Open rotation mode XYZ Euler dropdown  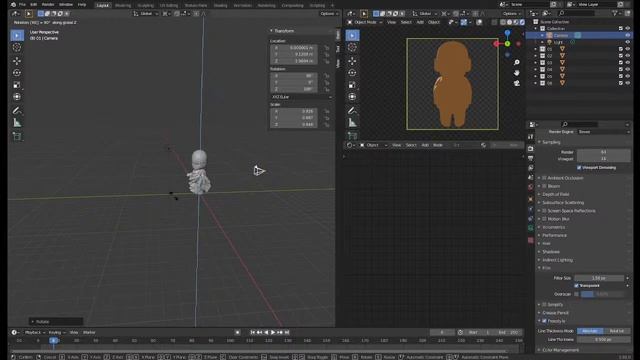click(x=301, y=97)
